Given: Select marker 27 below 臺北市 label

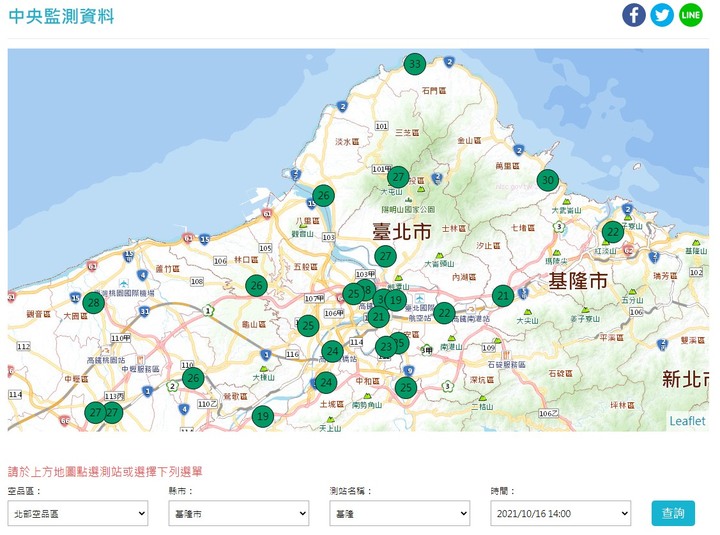Looking at the screenshot, I should click(x=385, y=256).
